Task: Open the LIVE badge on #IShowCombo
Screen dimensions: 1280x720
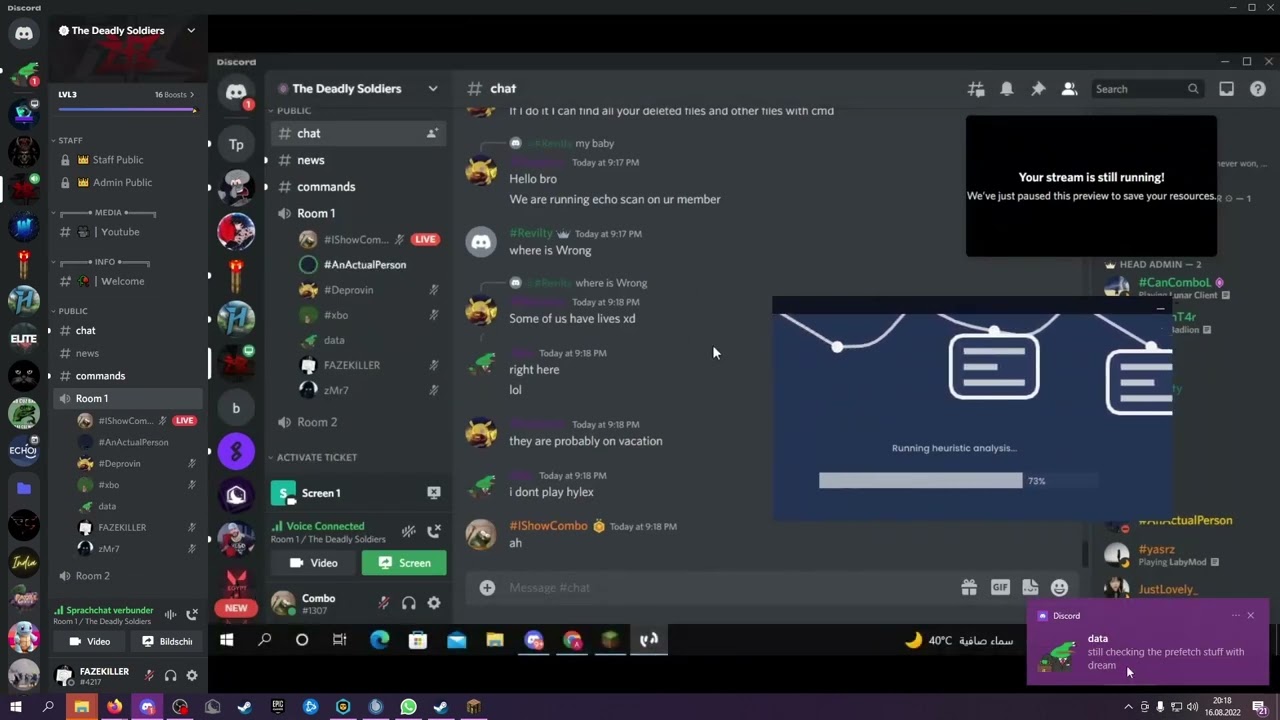Action: pos(426,240)
